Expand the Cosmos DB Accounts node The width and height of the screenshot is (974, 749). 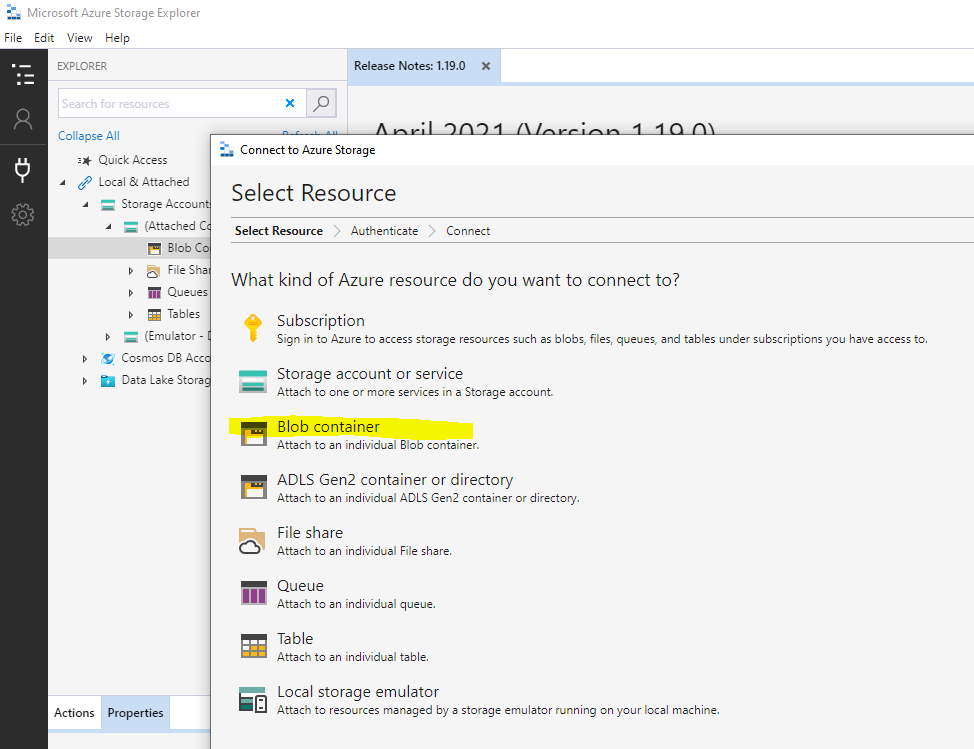pyautogui.click(x=85, y=358)
